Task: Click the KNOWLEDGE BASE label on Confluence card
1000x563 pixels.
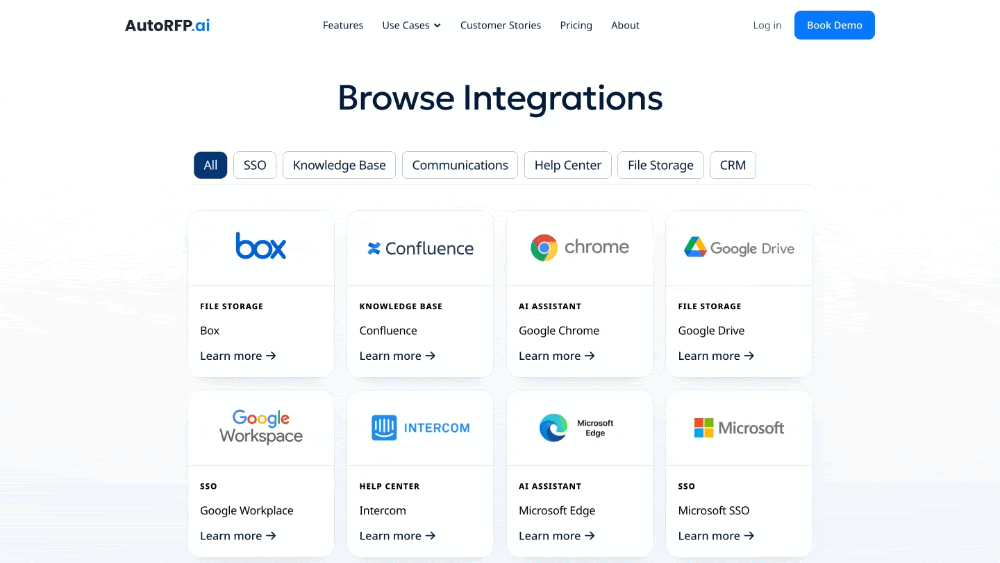Action: coord(401,306)
